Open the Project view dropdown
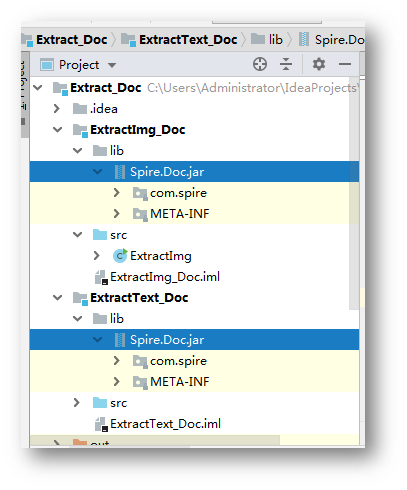 point(112,65)
